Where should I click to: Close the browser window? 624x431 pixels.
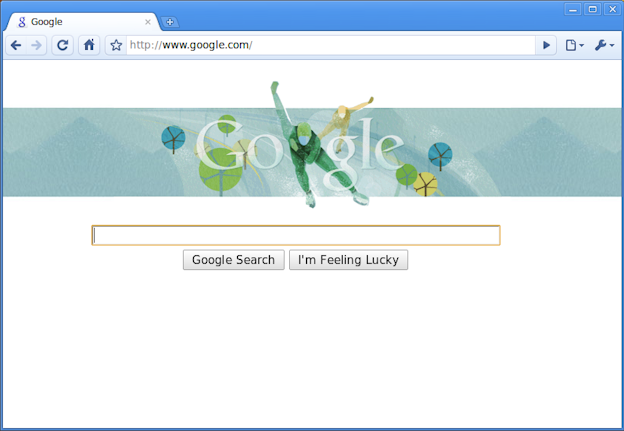click(612, 9)
